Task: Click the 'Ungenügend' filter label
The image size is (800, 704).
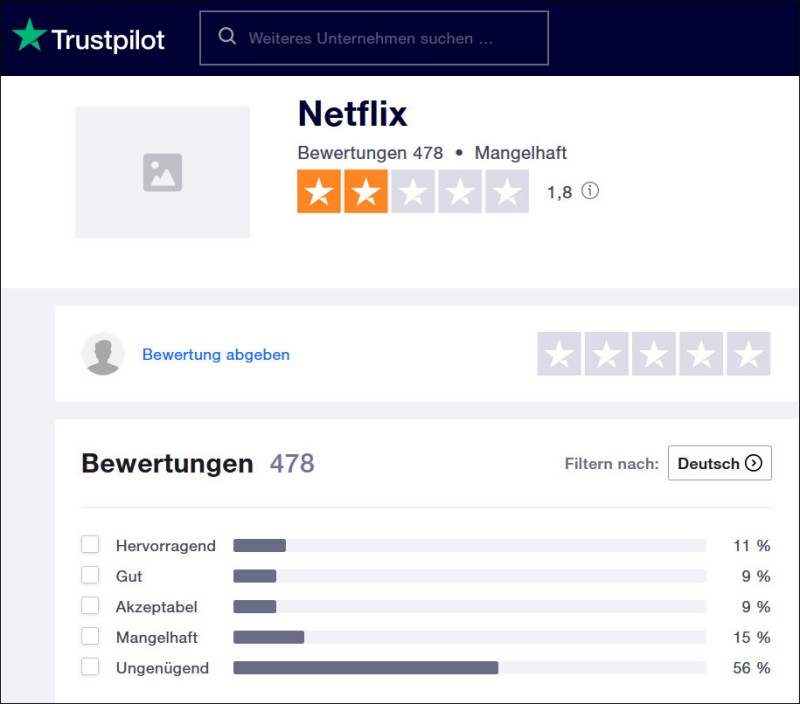Action: [x=162, y=668]
